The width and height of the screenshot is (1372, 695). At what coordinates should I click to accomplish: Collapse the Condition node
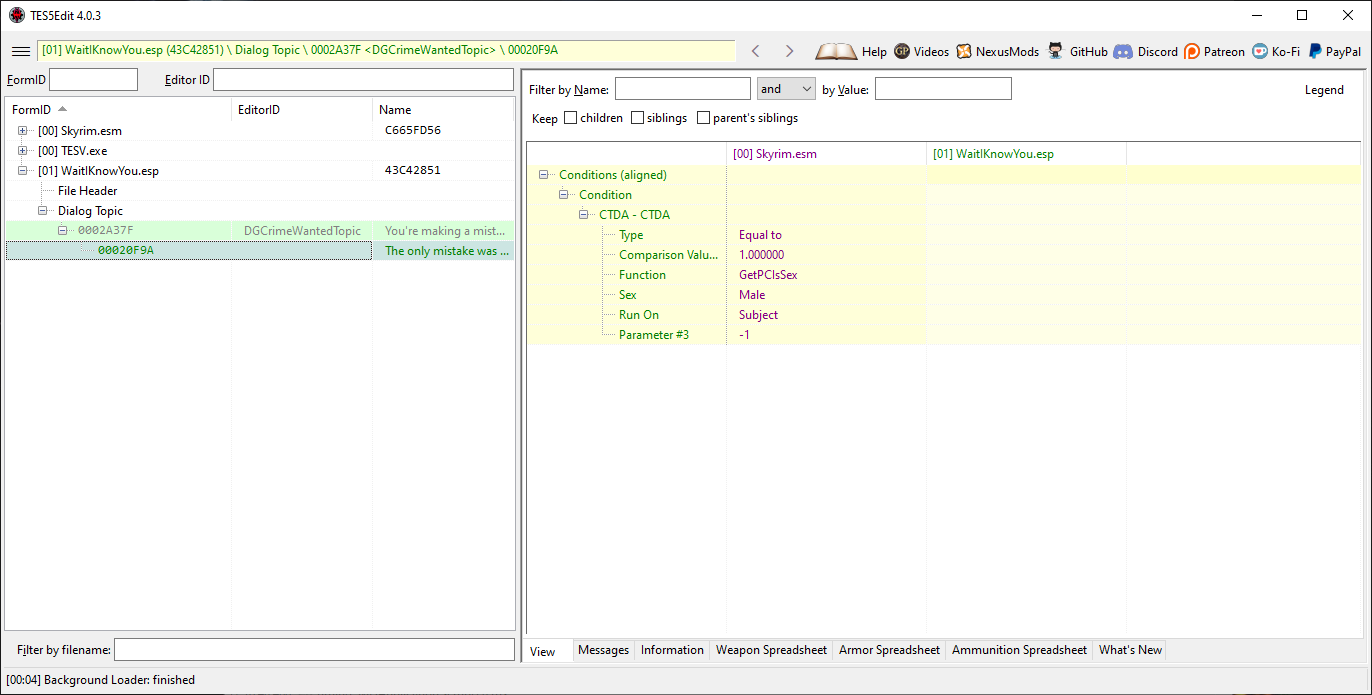pos(564,195)
